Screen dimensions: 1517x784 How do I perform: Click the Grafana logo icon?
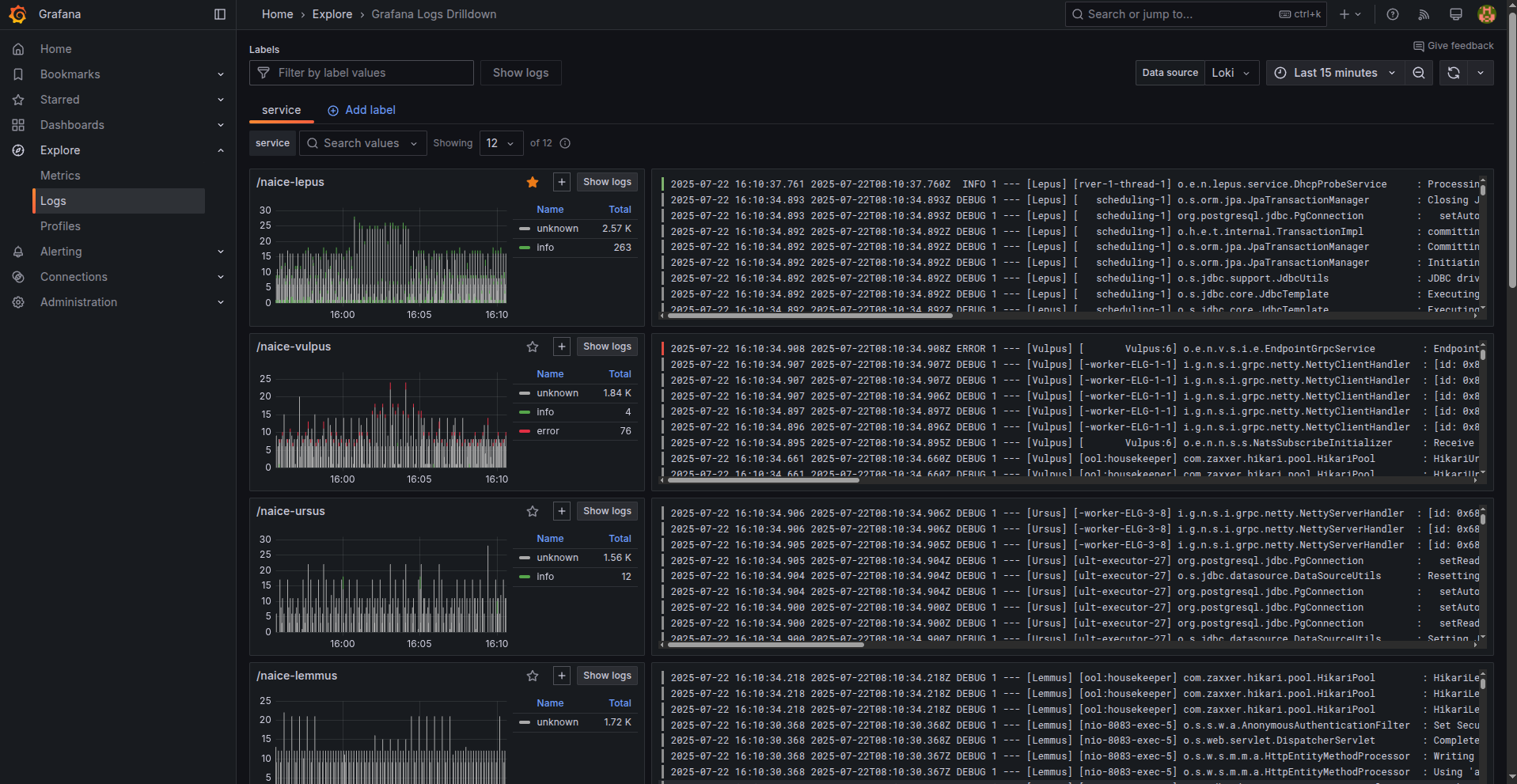17,14
